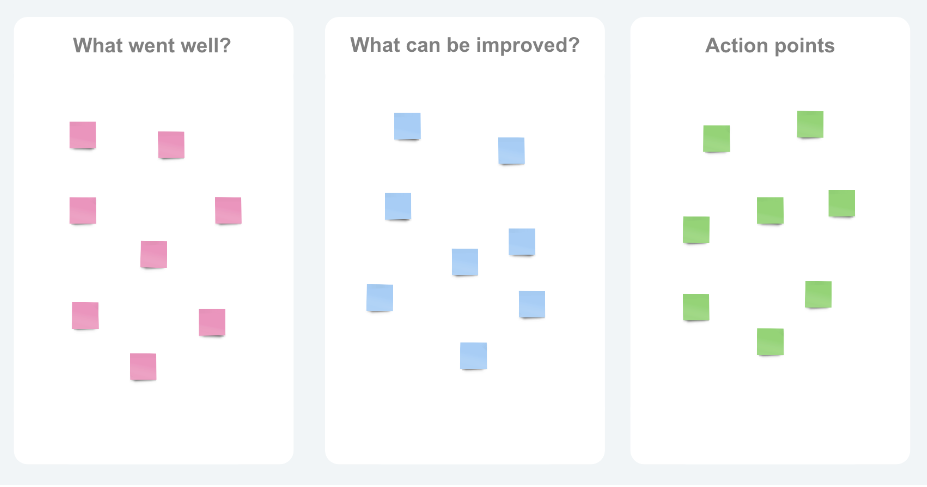Open the topmost green sticky note
This screenshot has width=927, height=487.
click(x=810, y=125)
